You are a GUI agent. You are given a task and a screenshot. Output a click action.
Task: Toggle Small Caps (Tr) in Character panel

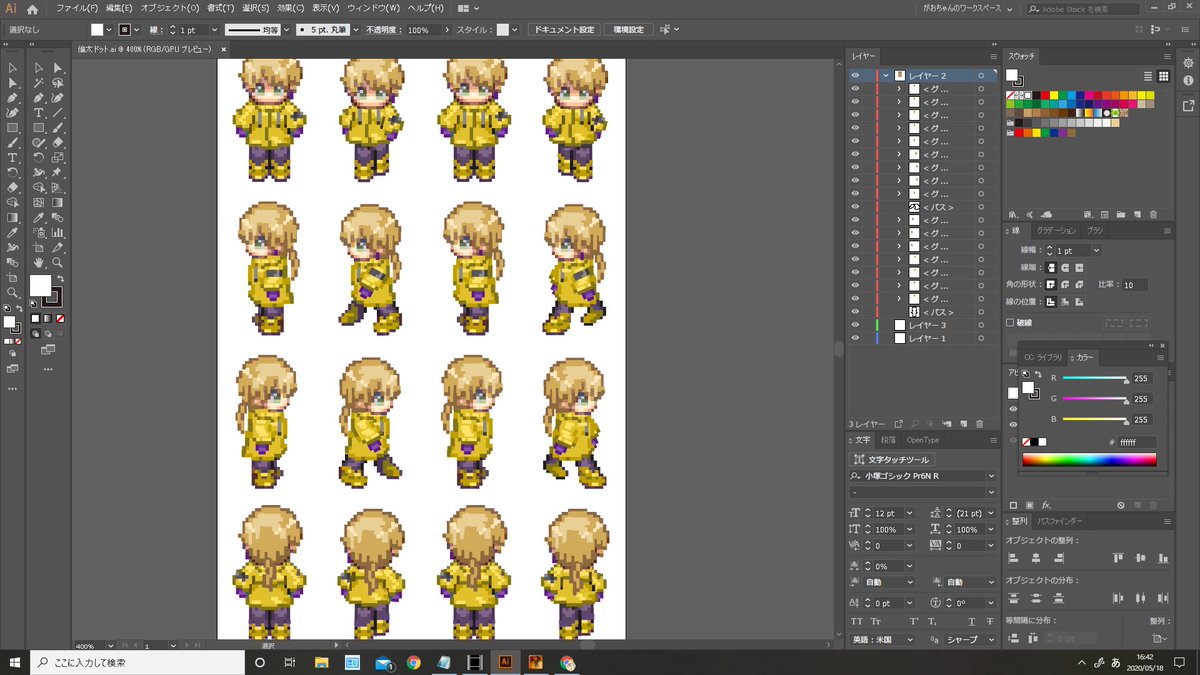point(876,621)
